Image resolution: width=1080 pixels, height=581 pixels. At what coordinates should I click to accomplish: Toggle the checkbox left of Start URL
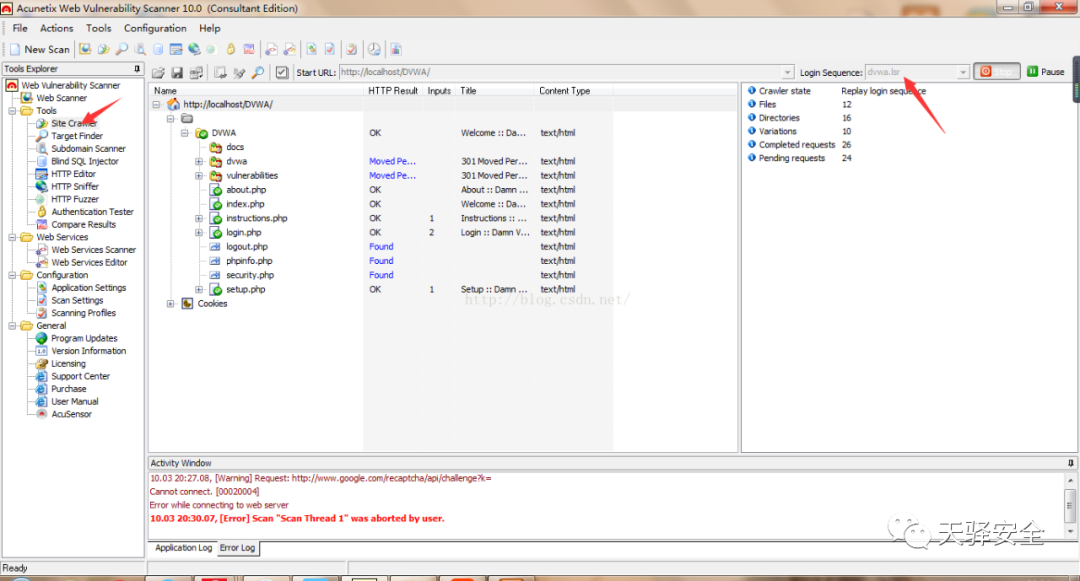[x=282, y=72]
